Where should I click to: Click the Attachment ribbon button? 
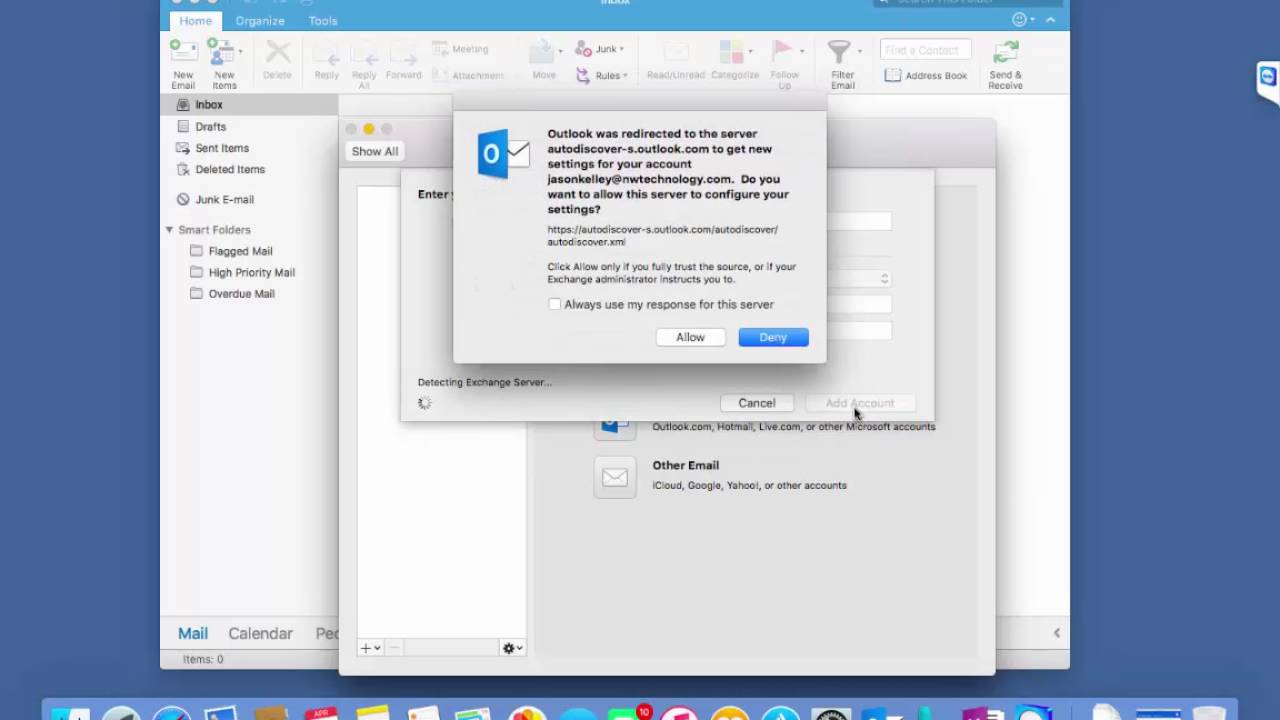tap(468, 75)
